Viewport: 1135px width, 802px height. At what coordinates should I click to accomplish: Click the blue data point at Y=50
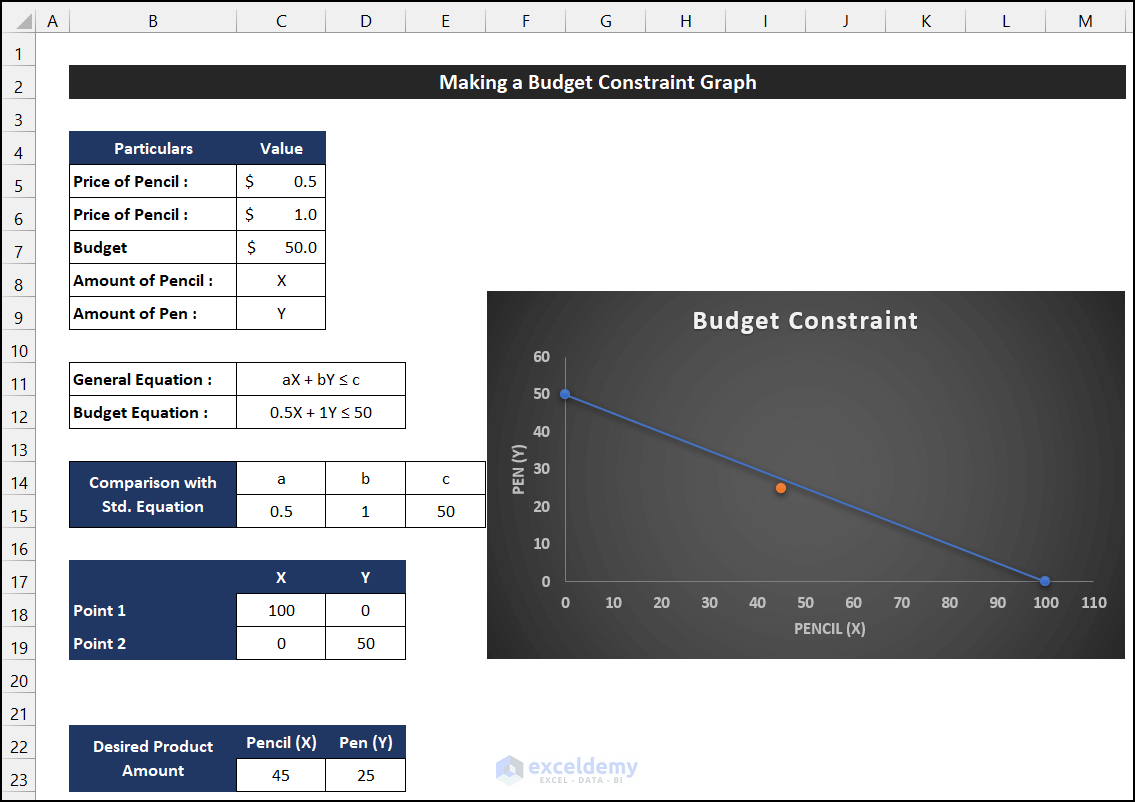click(x=565, y=394)
